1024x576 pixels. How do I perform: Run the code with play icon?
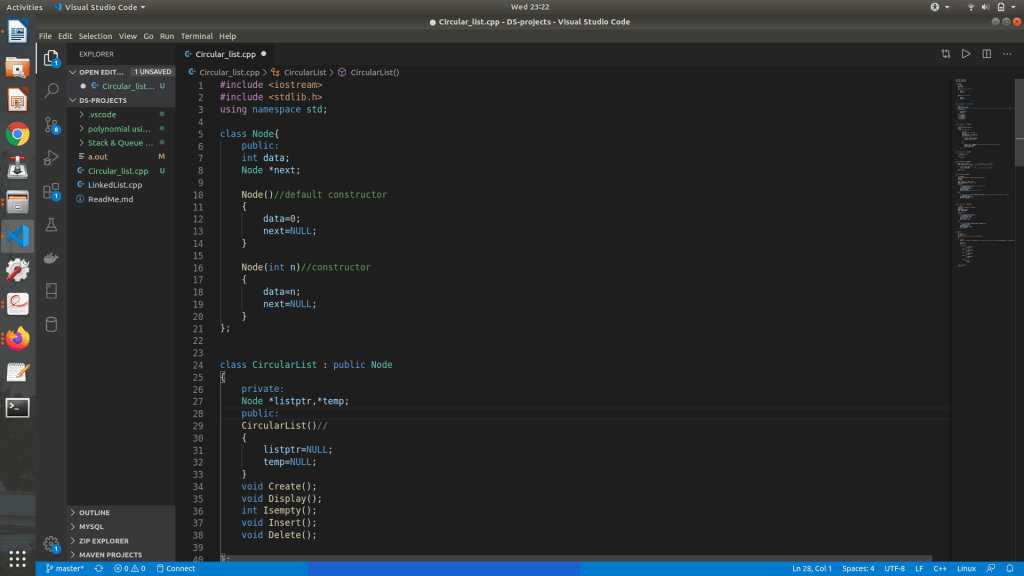click(966, 54)
